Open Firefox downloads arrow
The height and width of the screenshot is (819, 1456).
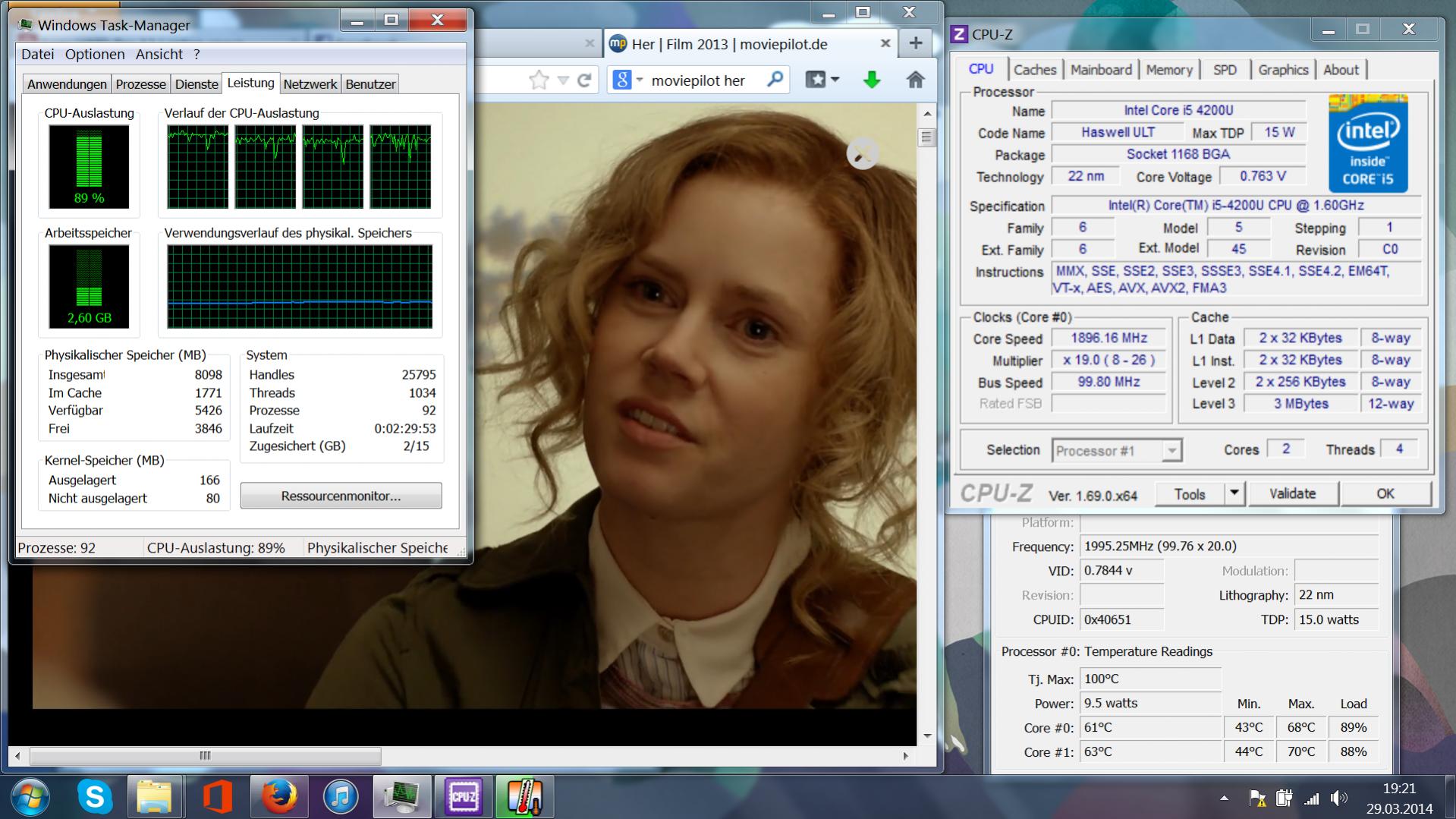(872, 79)
